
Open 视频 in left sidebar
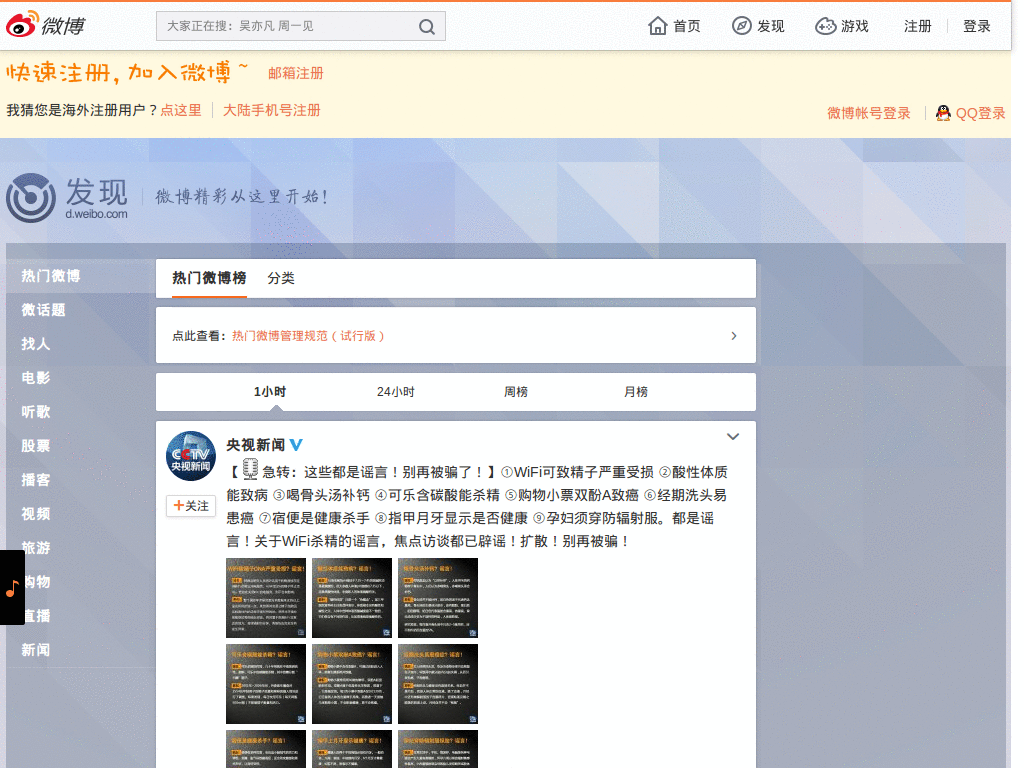pos(36,513)
